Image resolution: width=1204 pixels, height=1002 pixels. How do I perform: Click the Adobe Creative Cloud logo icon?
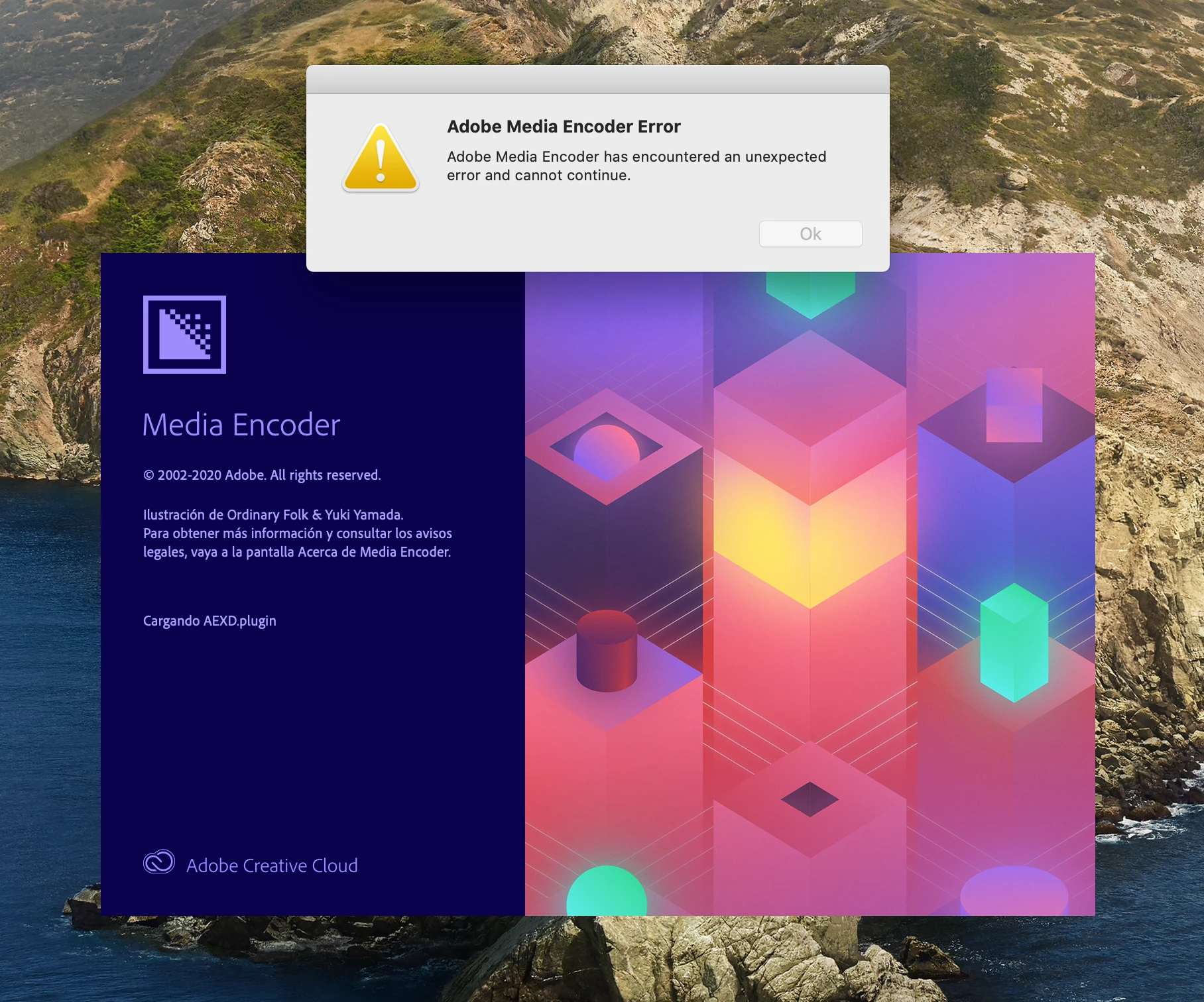coord(159,862)
